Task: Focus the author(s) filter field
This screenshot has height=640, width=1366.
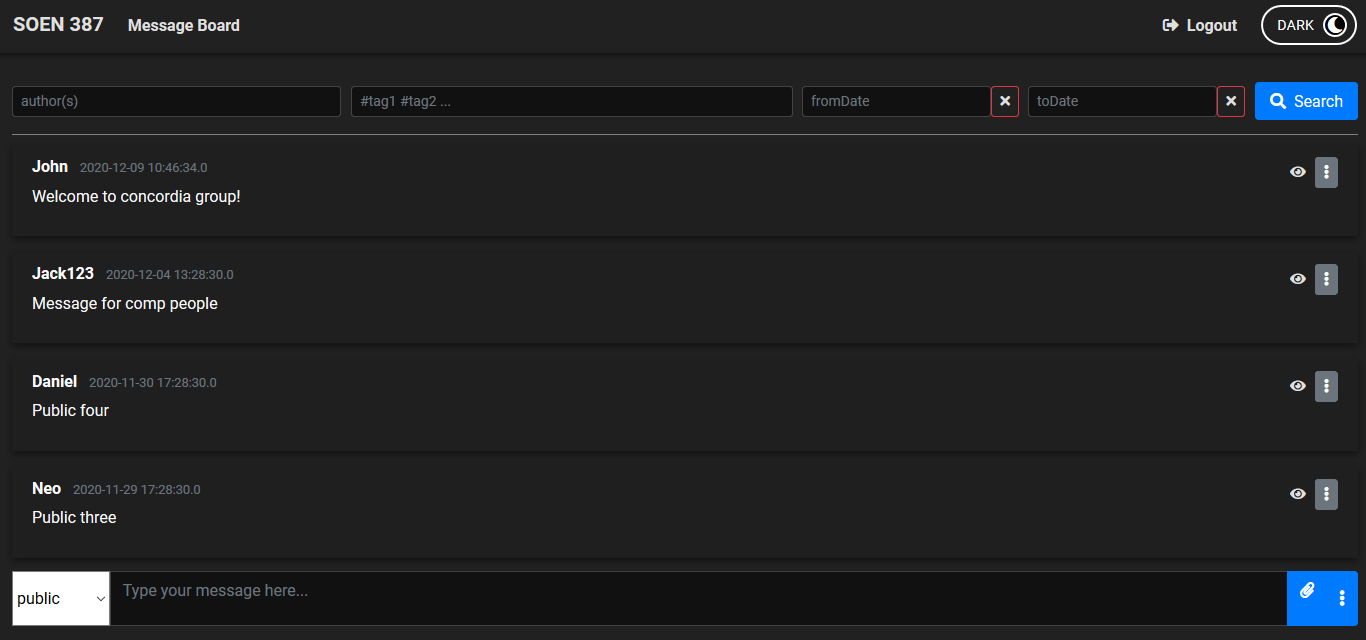Action: pyautogui.click(x=176, y=101)
